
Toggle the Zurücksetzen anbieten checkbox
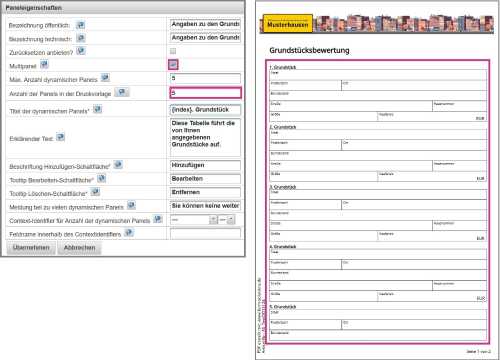[x=173, y=51]
